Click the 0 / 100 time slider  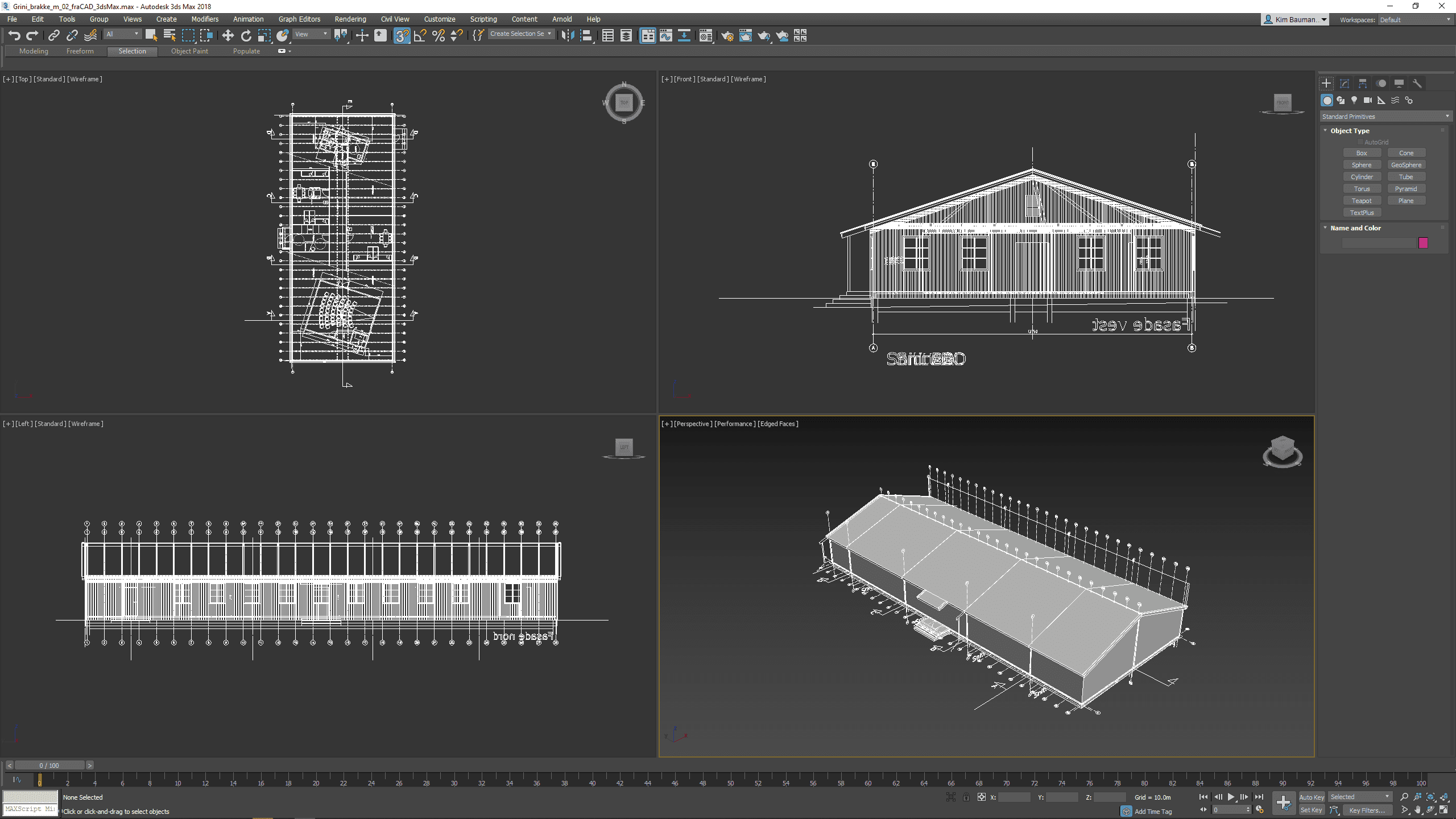pyautogui.click(x=49, y=766)
